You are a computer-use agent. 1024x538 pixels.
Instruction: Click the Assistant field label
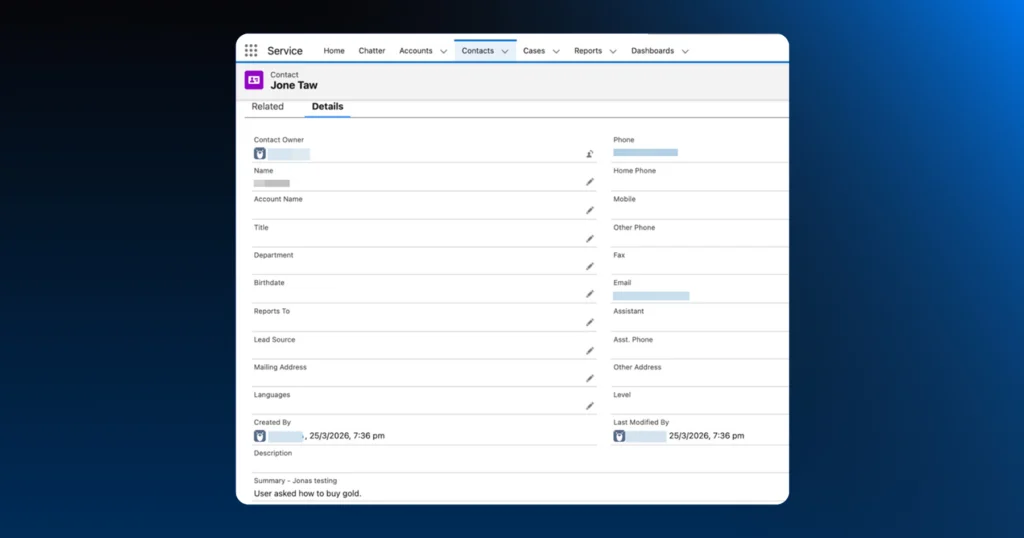tap(628, 311)
